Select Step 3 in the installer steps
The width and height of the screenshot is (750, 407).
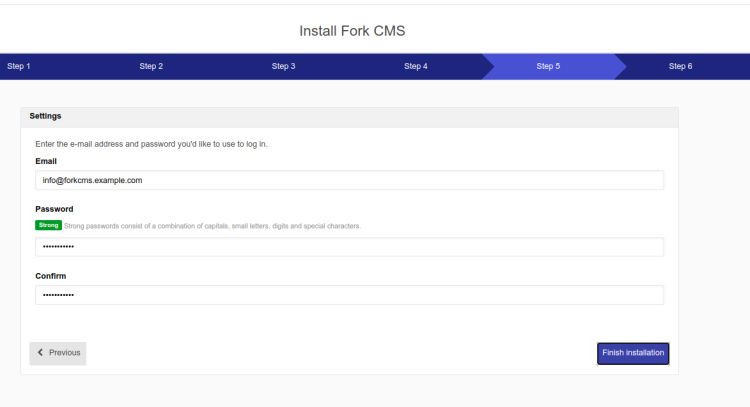point(283,66)
